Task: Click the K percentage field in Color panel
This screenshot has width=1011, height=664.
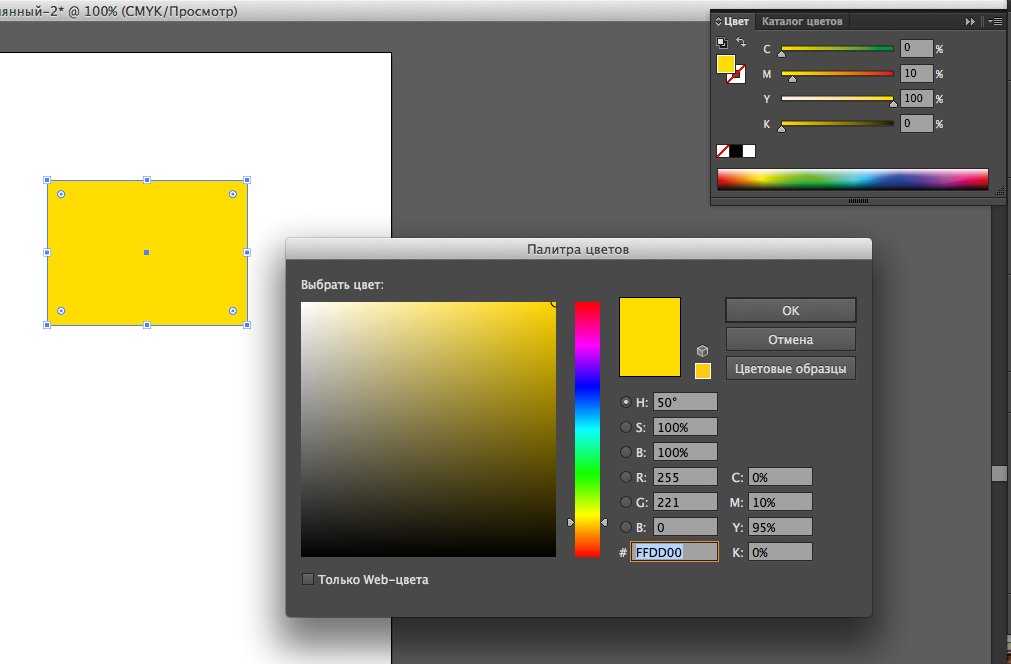Action: tap(916, 123)
